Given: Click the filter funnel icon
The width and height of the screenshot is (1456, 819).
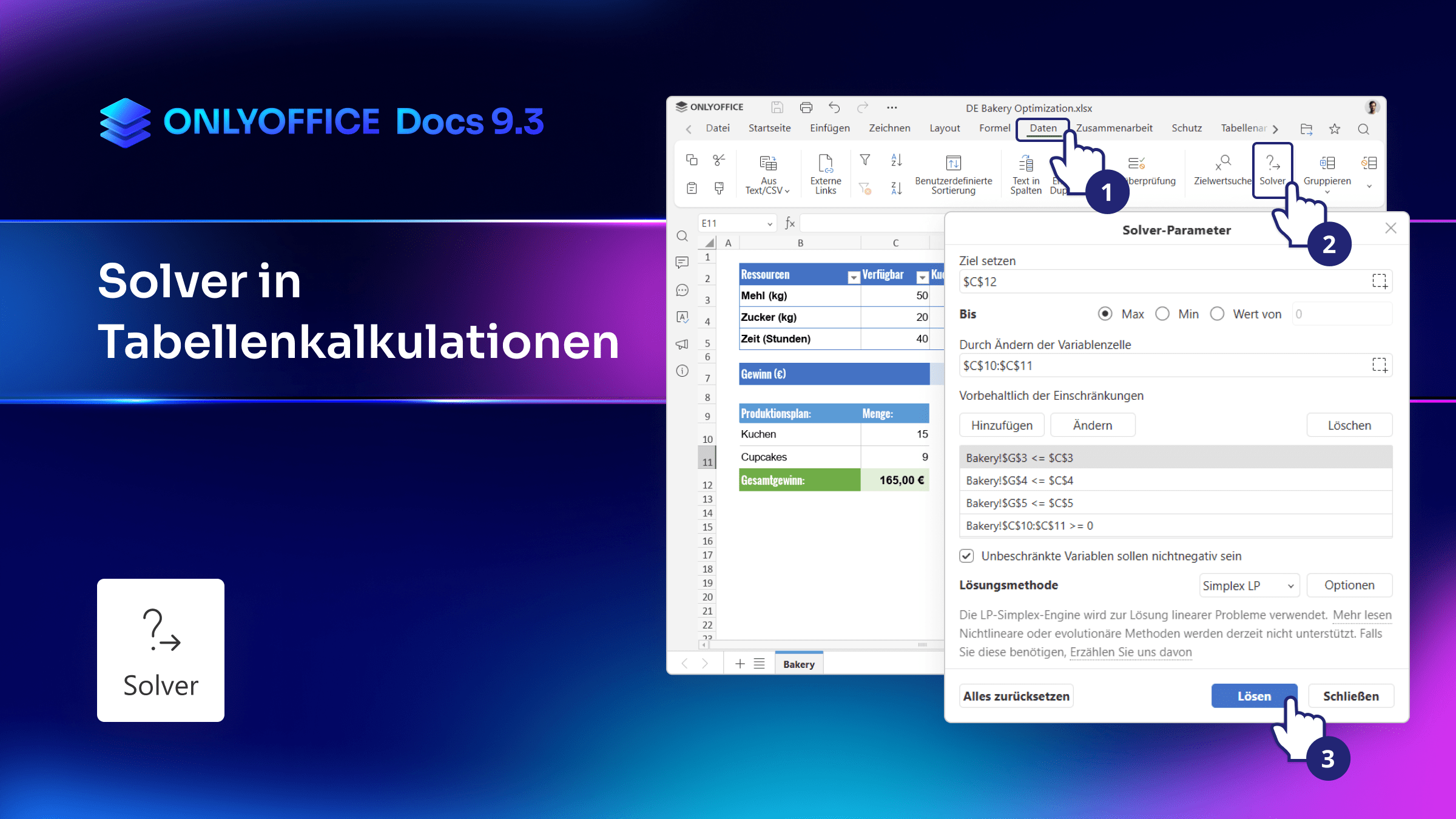Looking at the screenshot, I should pos(865,160).
